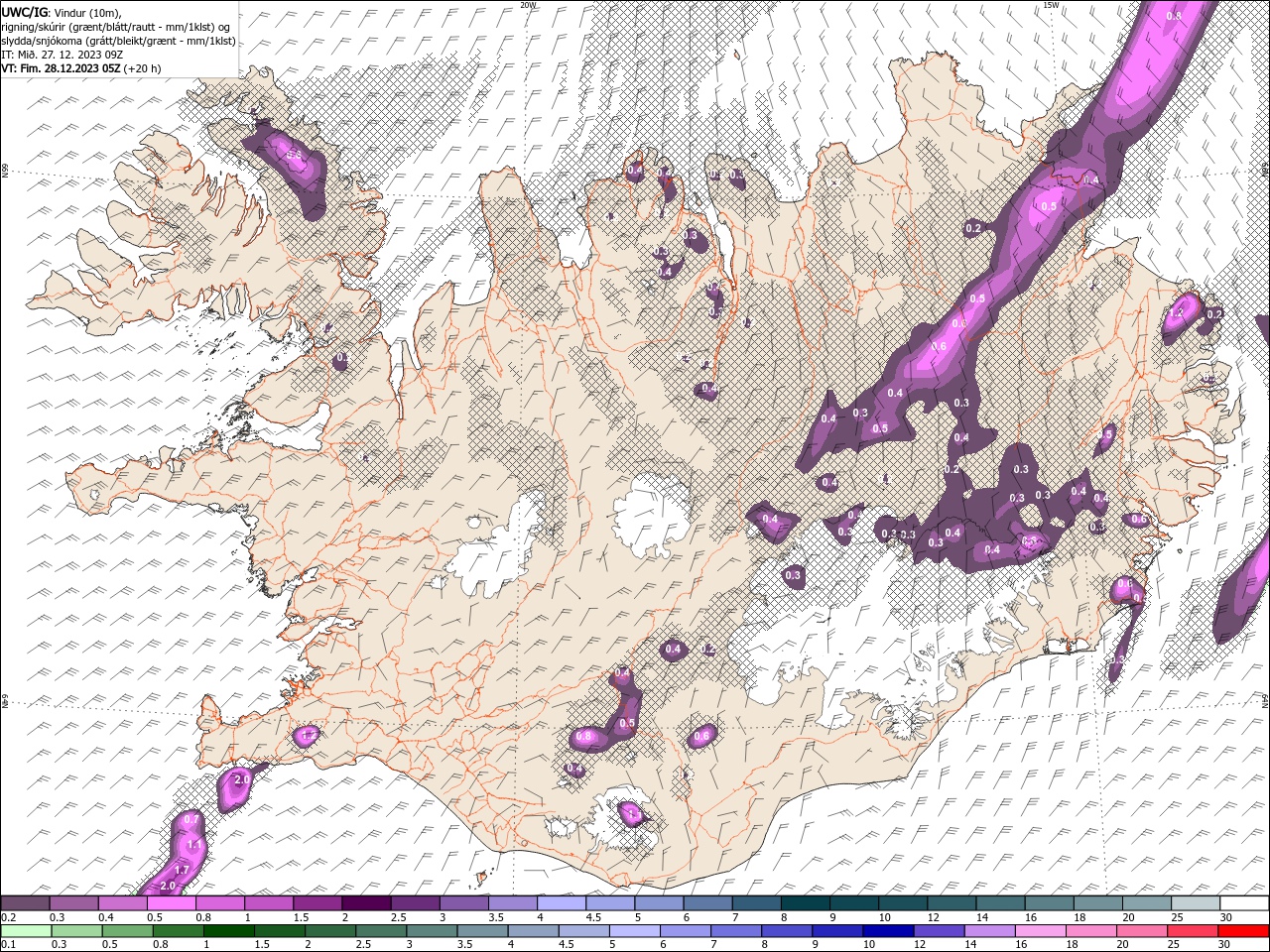Select the initial time line 'IT: Mið. 27. 12. 2023 09Z'
Screen dimensions: 1270x952
click(62, 54)
